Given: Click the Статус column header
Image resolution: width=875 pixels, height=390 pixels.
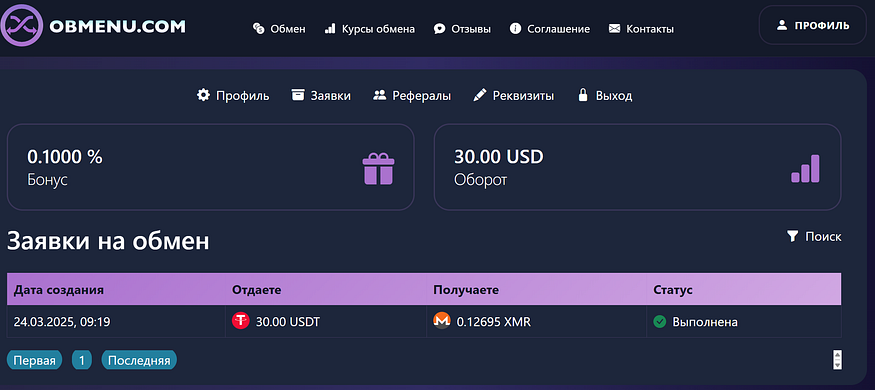Looking at the screenshot, I should point(672,290).
